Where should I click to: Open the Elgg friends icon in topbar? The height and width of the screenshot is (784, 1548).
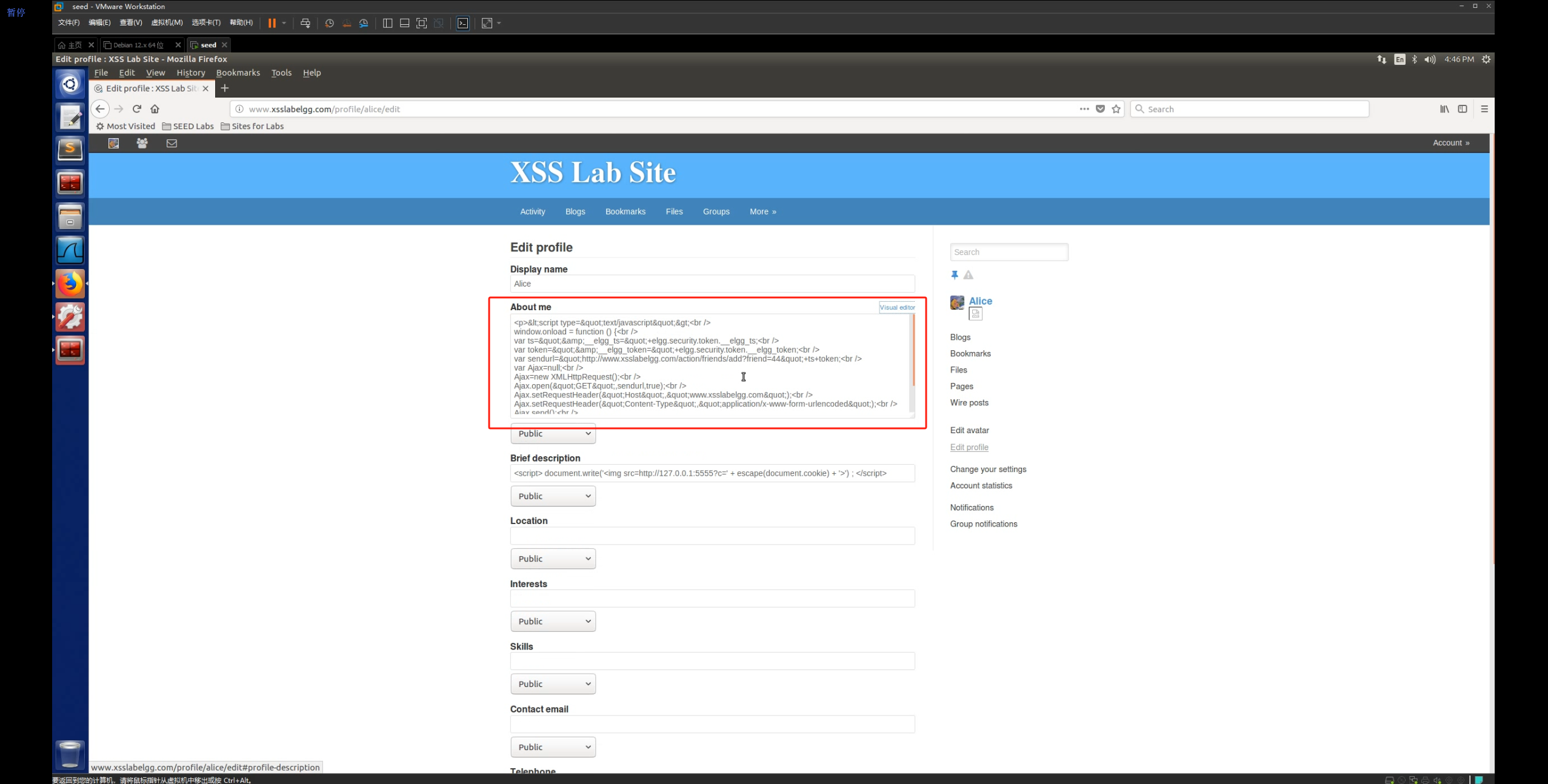pos(142,143)
